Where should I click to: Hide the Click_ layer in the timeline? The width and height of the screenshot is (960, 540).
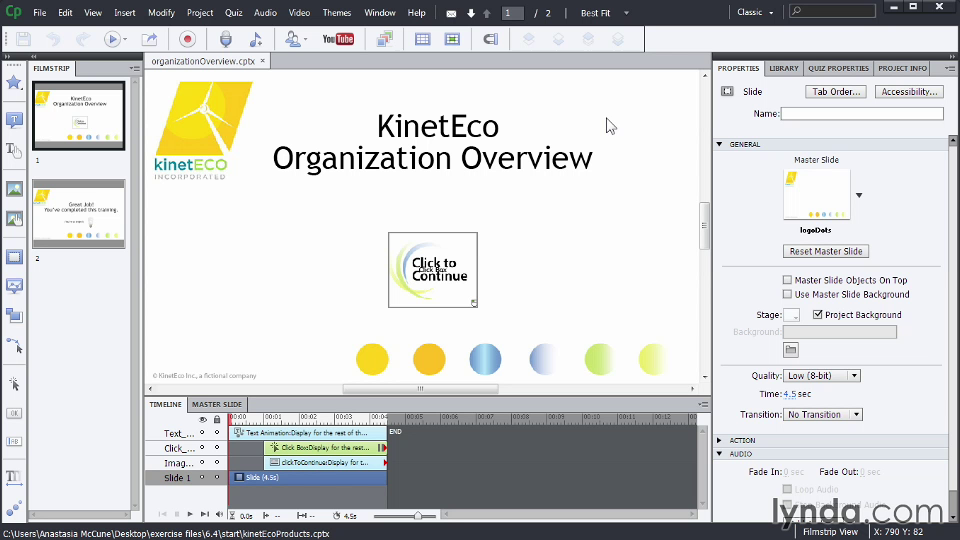click(202, 448)
